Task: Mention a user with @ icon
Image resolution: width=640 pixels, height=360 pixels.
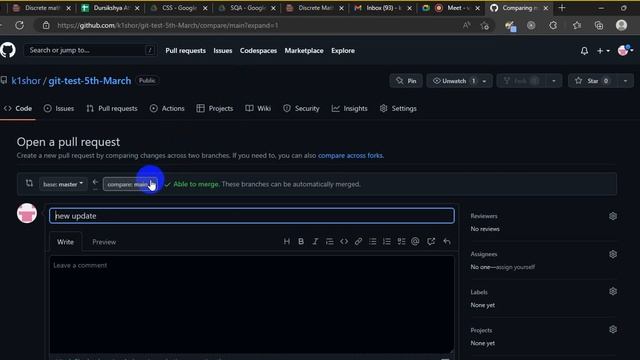Action: [415, 242]
